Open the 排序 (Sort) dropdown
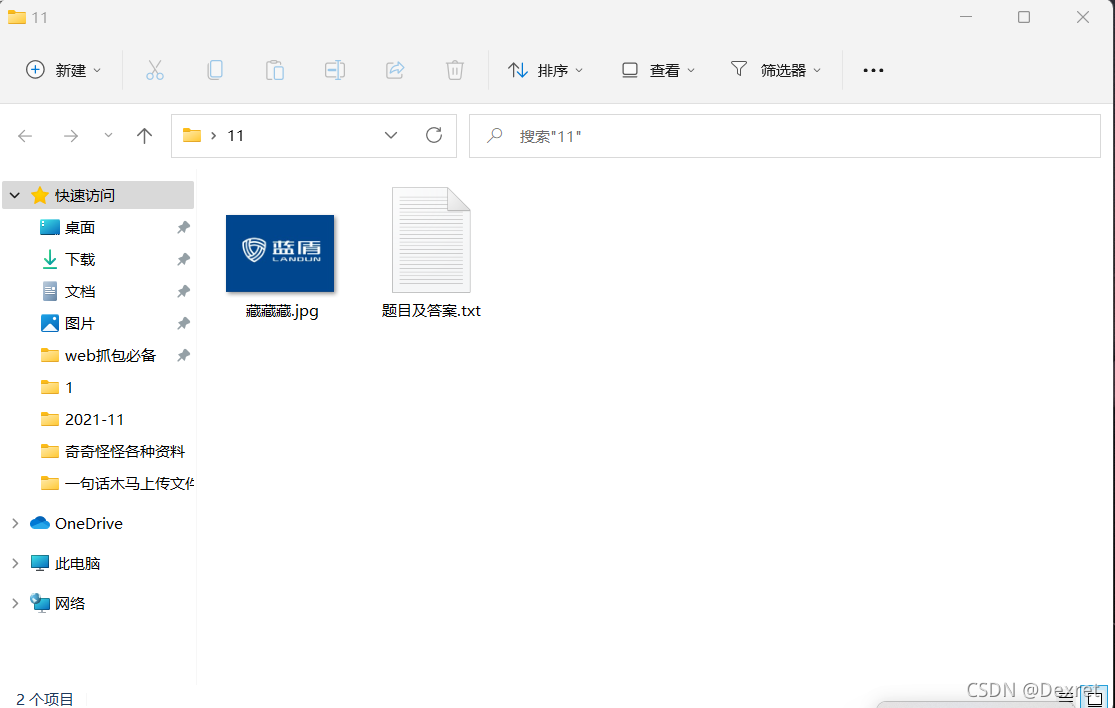 [x=545, y=70]
